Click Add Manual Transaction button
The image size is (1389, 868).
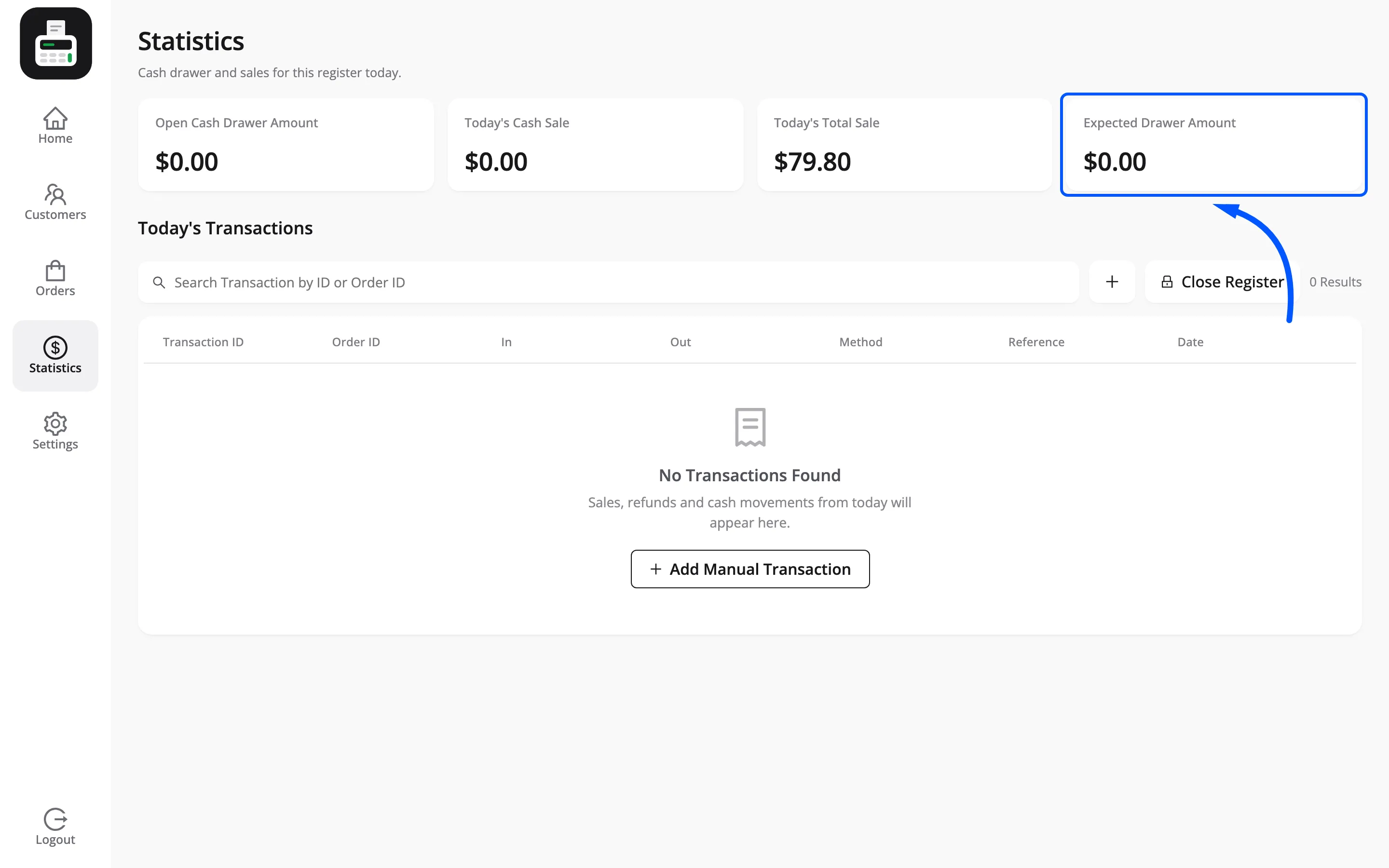[x=750, y=569]
